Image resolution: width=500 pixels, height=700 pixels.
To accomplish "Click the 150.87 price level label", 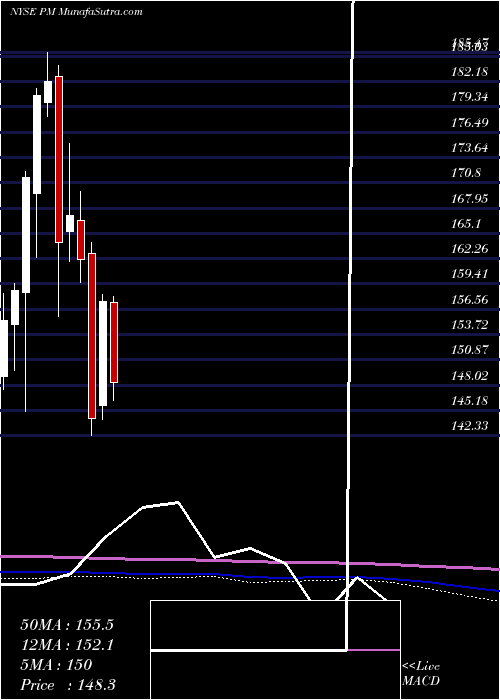I will (x=470, y=350).
